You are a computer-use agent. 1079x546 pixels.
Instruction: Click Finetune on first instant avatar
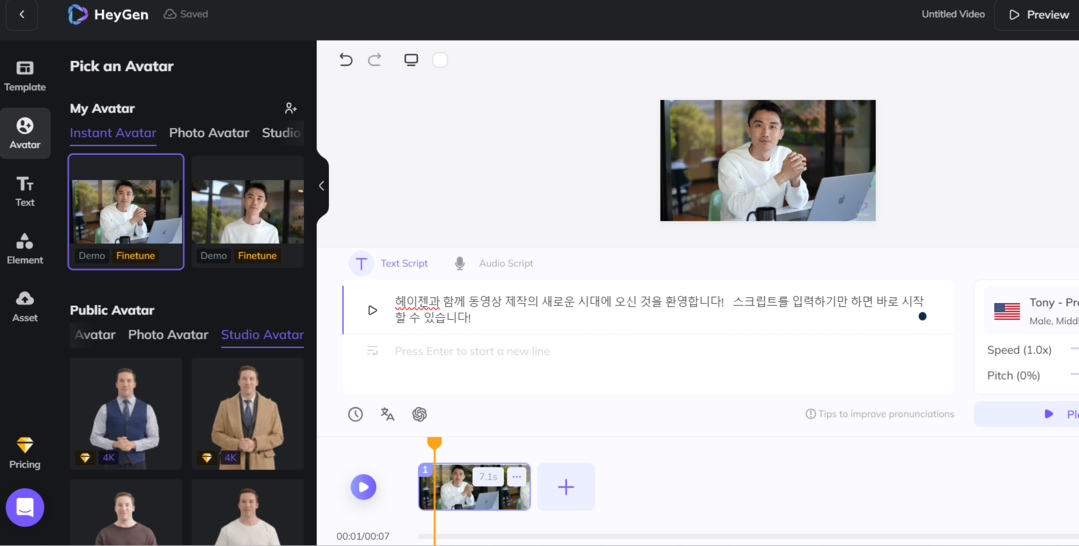point(136,255)
